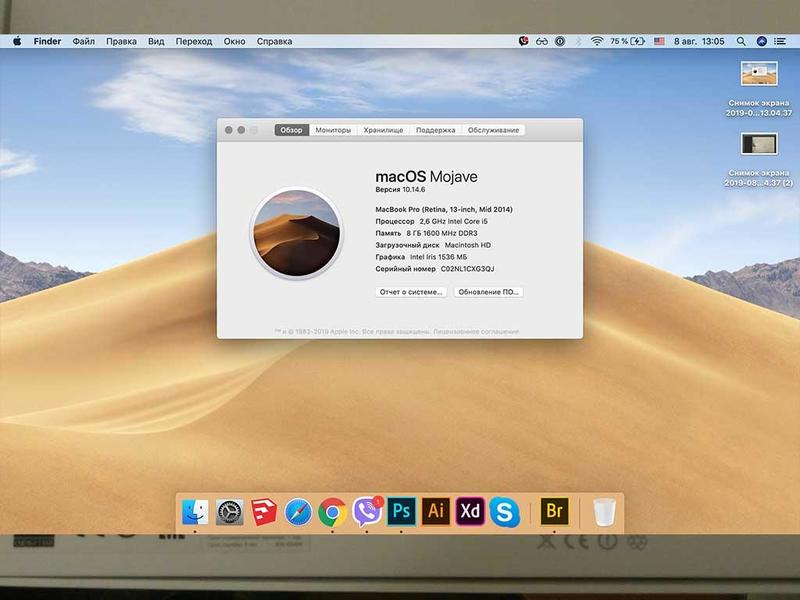This screenshot has height=600, width=800.
Task: Launch Adobe Illustrator from the Dock
Action: tap(436, 511)
